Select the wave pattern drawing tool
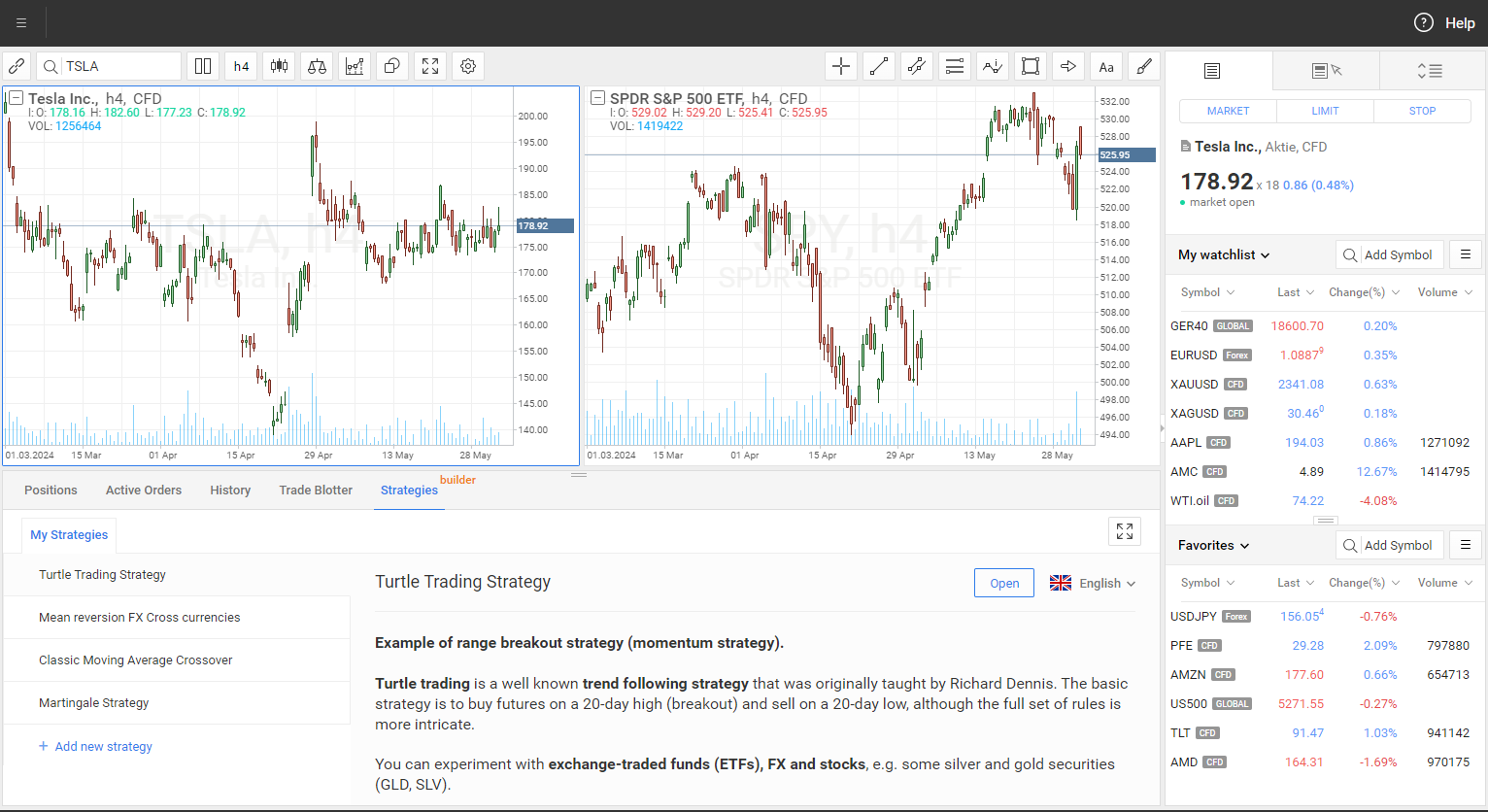1488x812 pixels. coord(993,66)
